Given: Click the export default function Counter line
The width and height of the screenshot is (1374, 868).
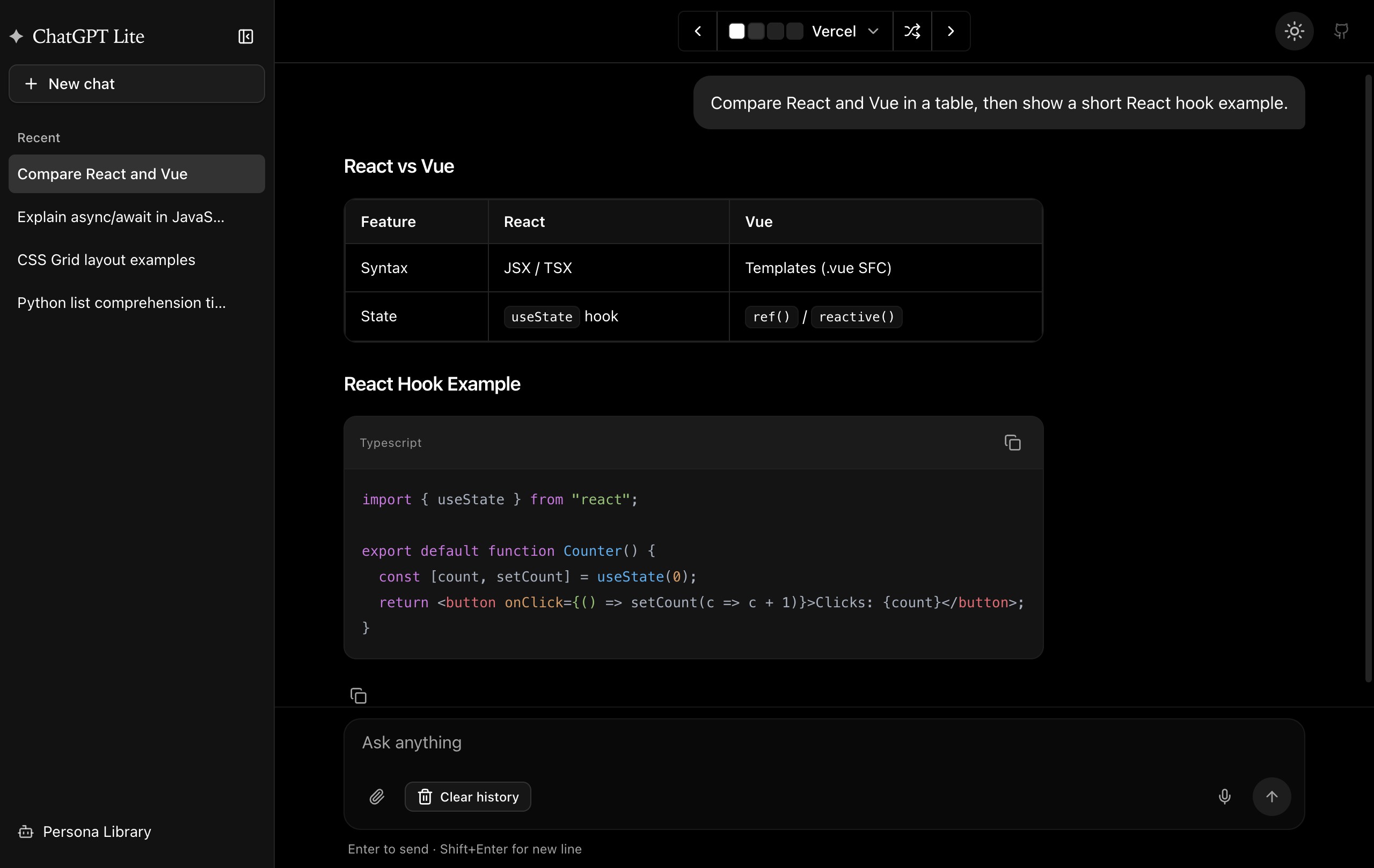Looking at the screenshot, I should (x=508, y=551).
